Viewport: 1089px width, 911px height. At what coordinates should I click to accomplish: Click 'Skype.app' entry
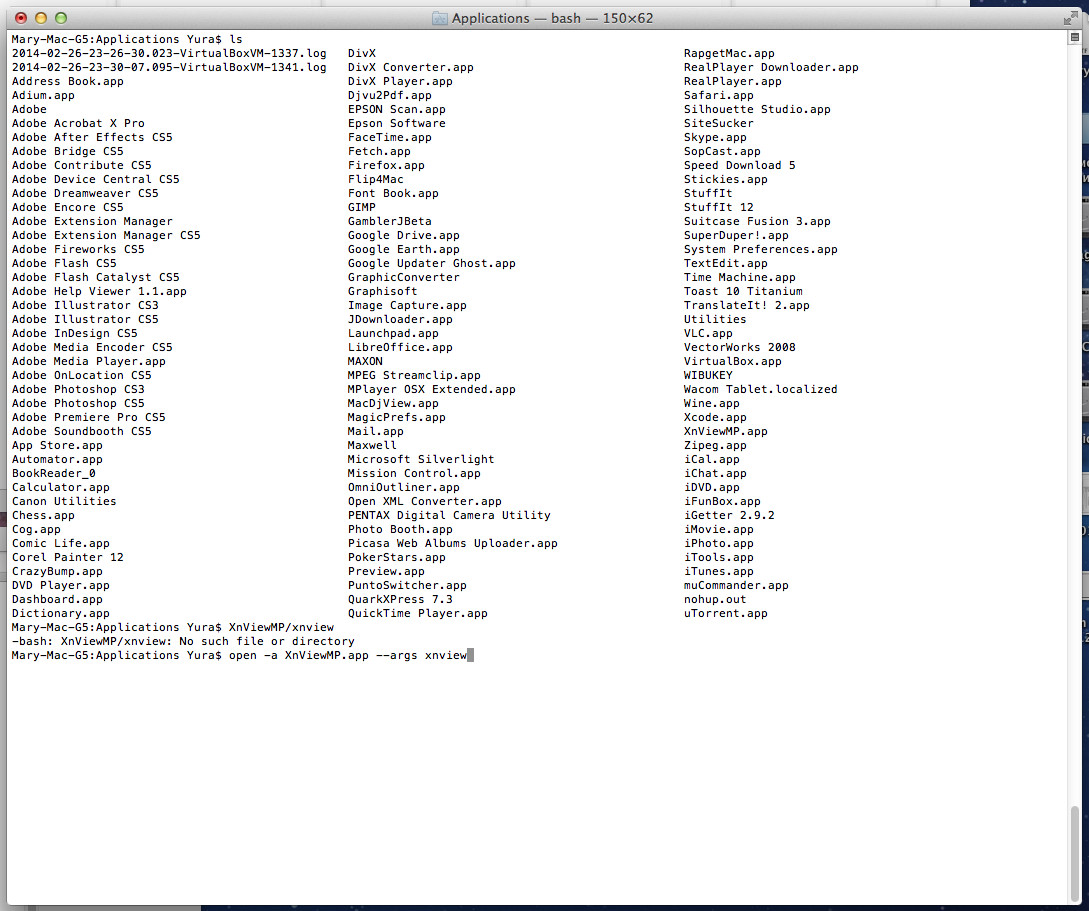click(715, 137)
